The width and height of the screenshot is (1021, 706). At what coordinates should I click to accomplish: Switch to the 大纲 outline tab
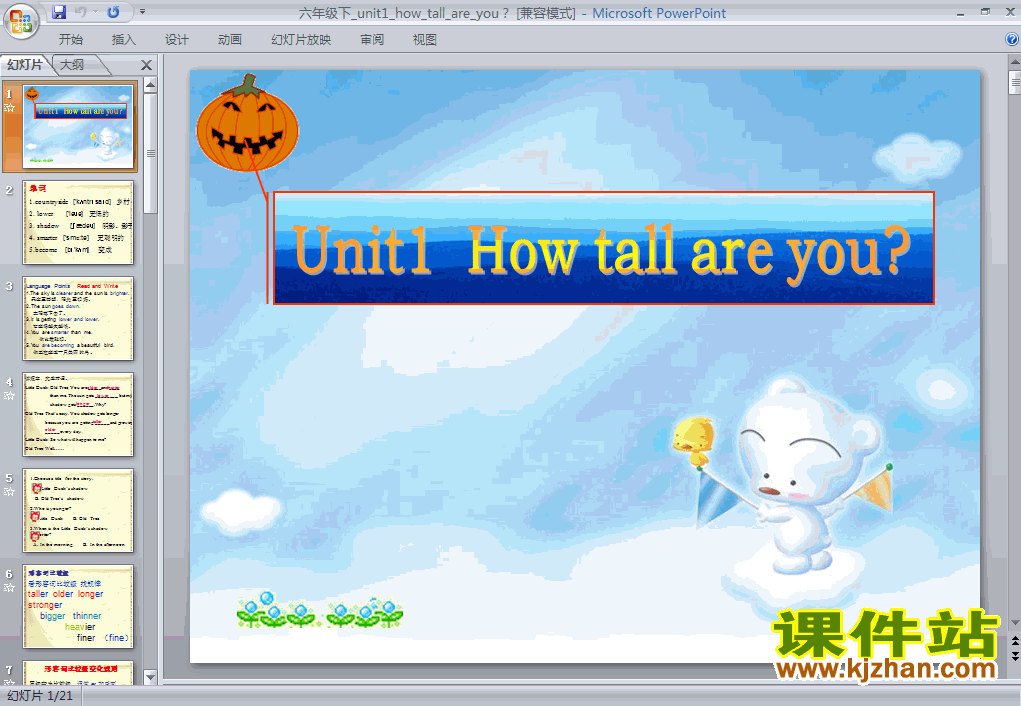tap(72, 64)
